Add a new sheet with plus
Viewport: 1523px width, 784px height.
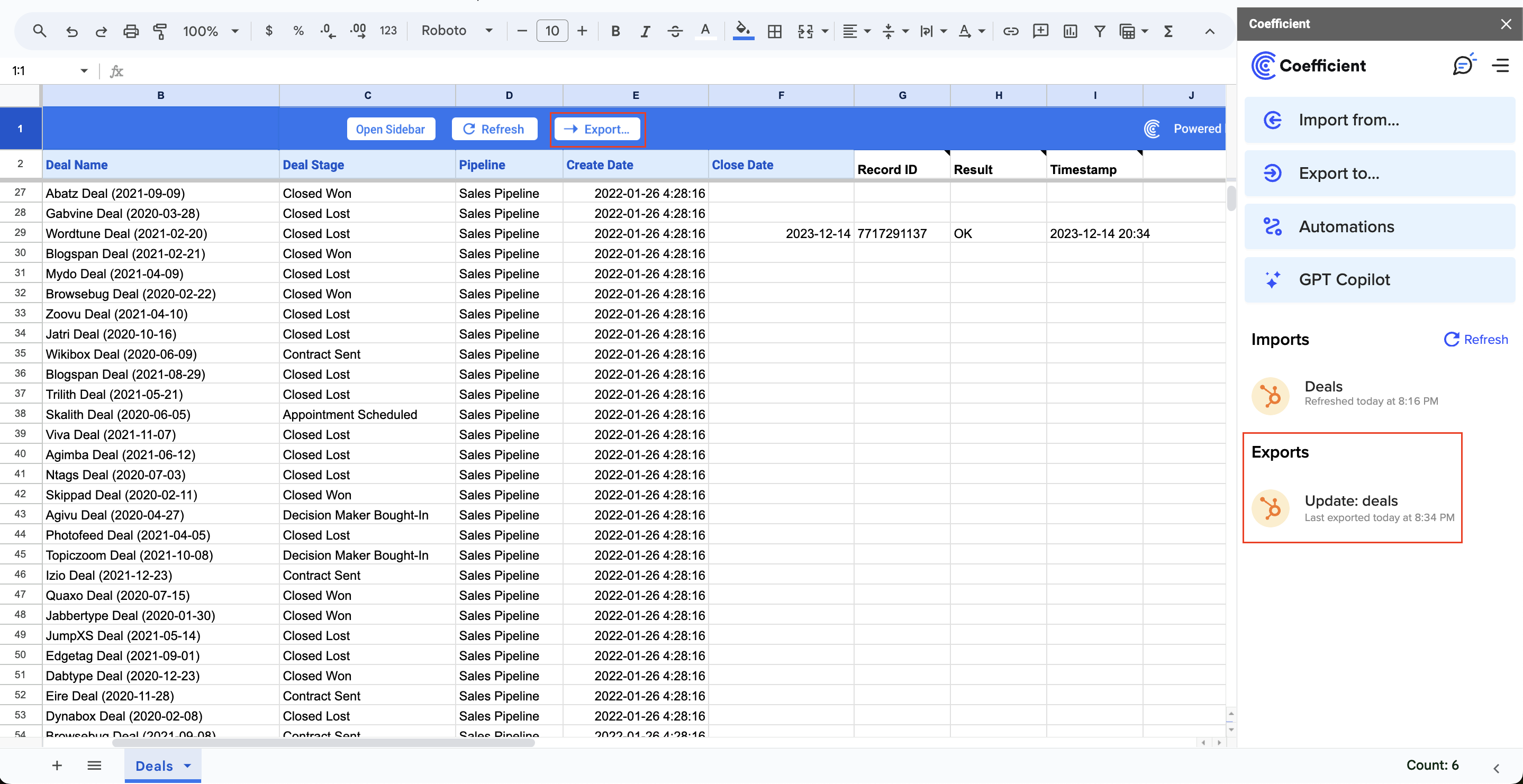tap(57, 765)
